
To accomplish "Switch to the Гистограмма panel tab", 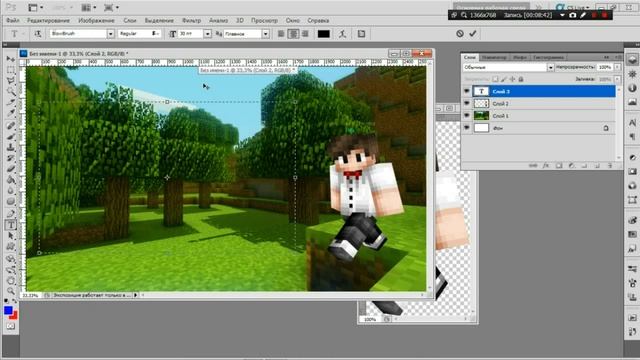I will [548, 58].
